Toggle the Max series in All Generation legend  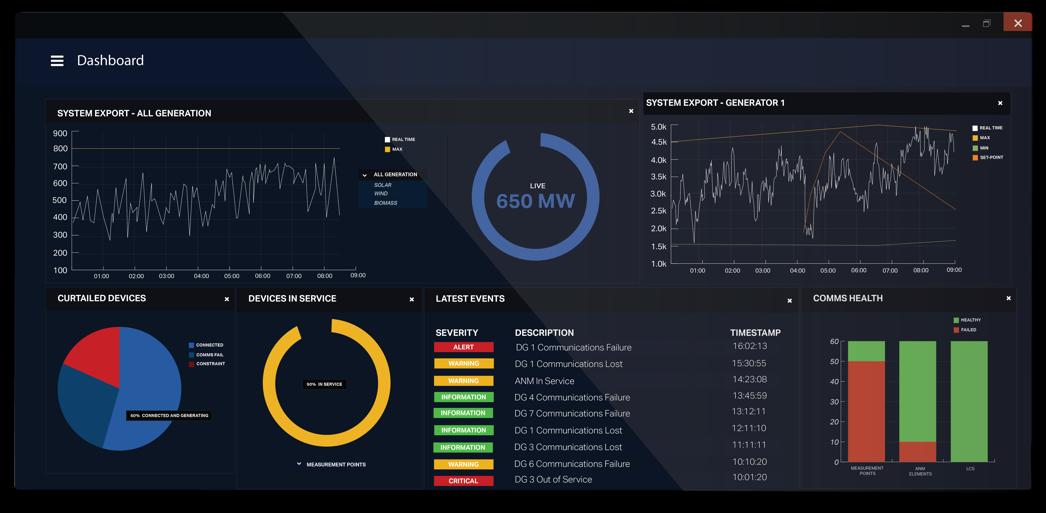click(x=394, y=149)
